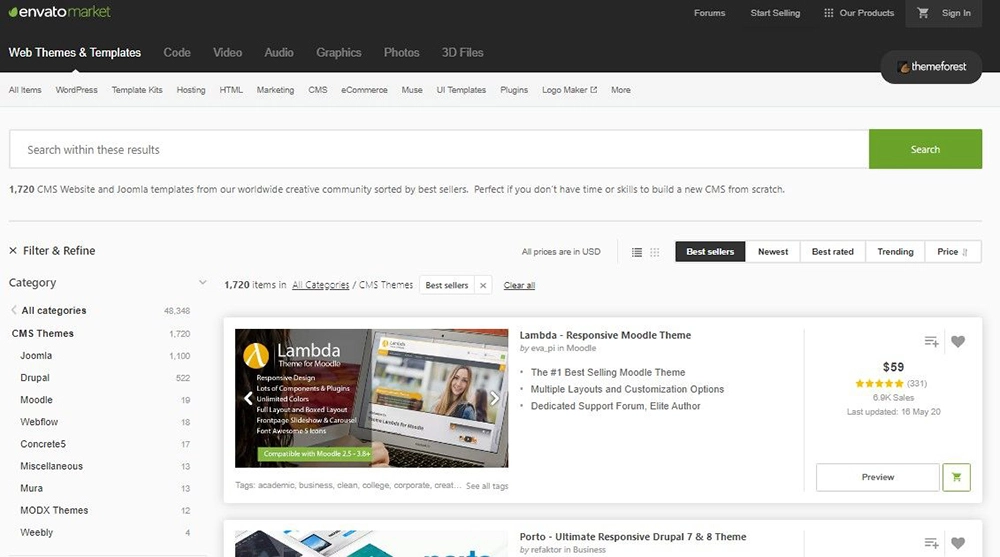Open the Graphics marketplace tab
The image size is (1000, 557).
339,53
